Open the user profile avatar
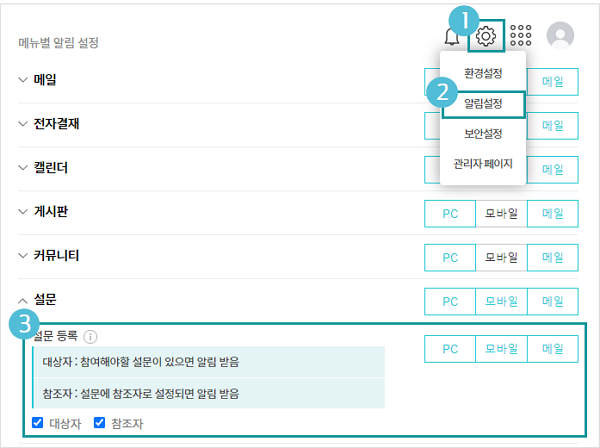 [560, 35]
